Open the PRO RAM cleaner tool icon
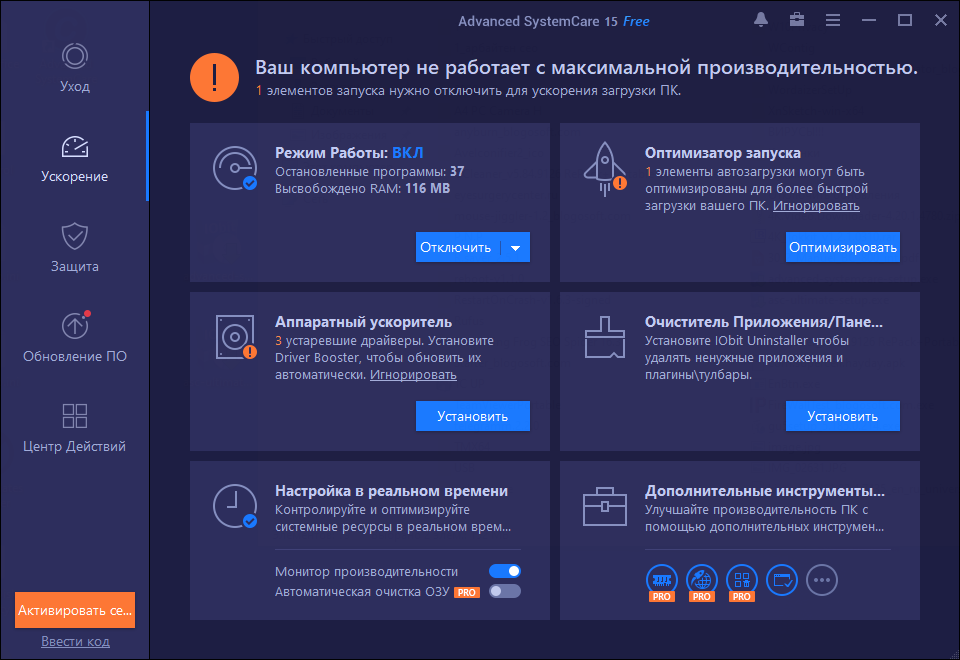960x660 pixels. (x=662, y=582)
